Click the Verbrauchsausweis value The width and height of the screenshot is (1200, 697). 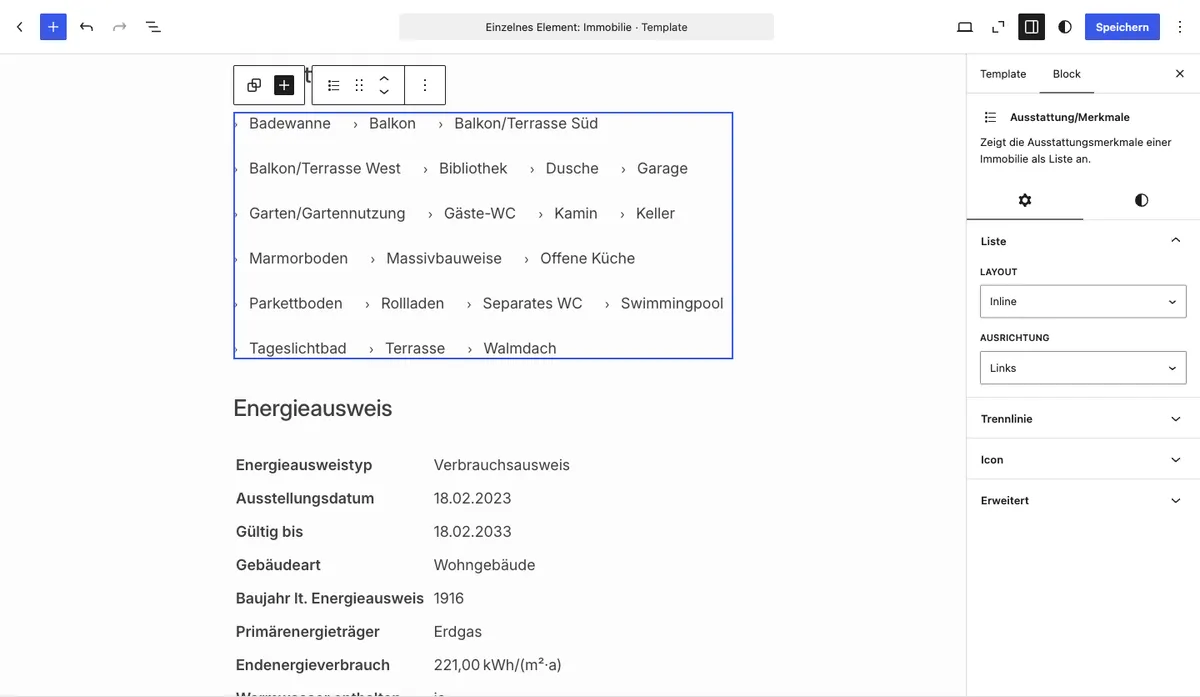[502, 465]
